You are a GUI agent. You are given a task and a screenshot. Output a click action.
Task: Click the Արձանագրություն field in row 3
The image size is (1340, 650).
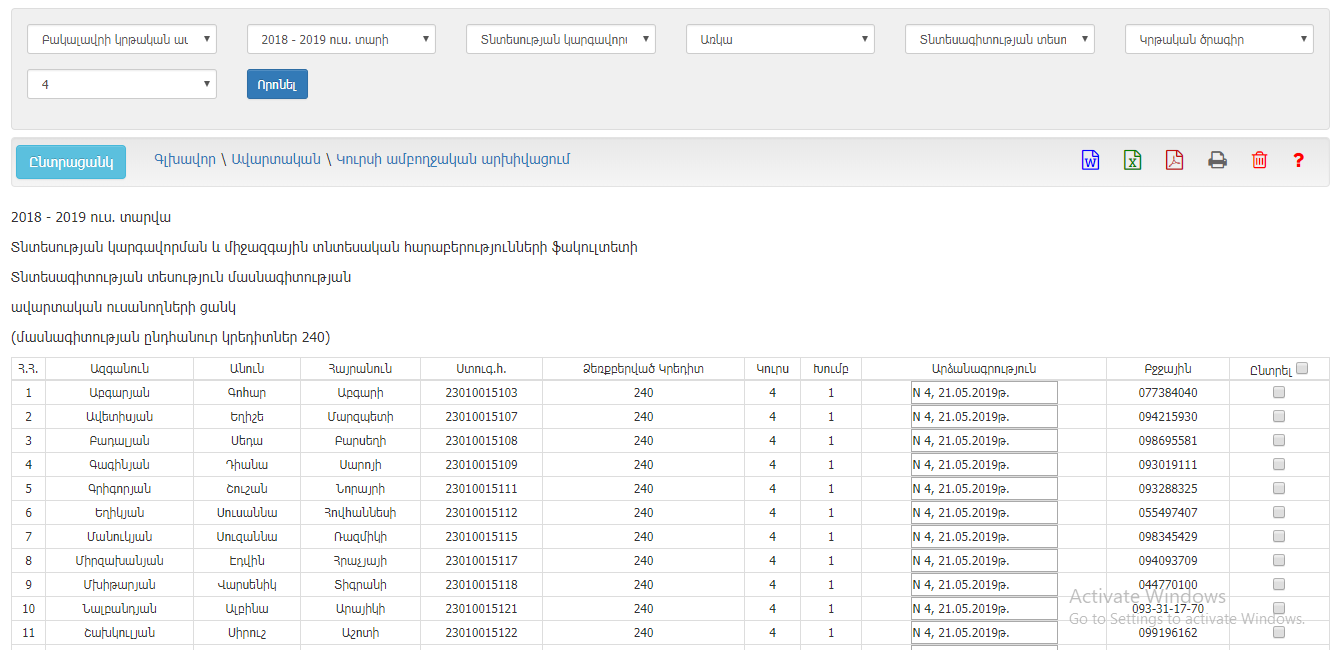pyautogui.click(x=983, y=441)
